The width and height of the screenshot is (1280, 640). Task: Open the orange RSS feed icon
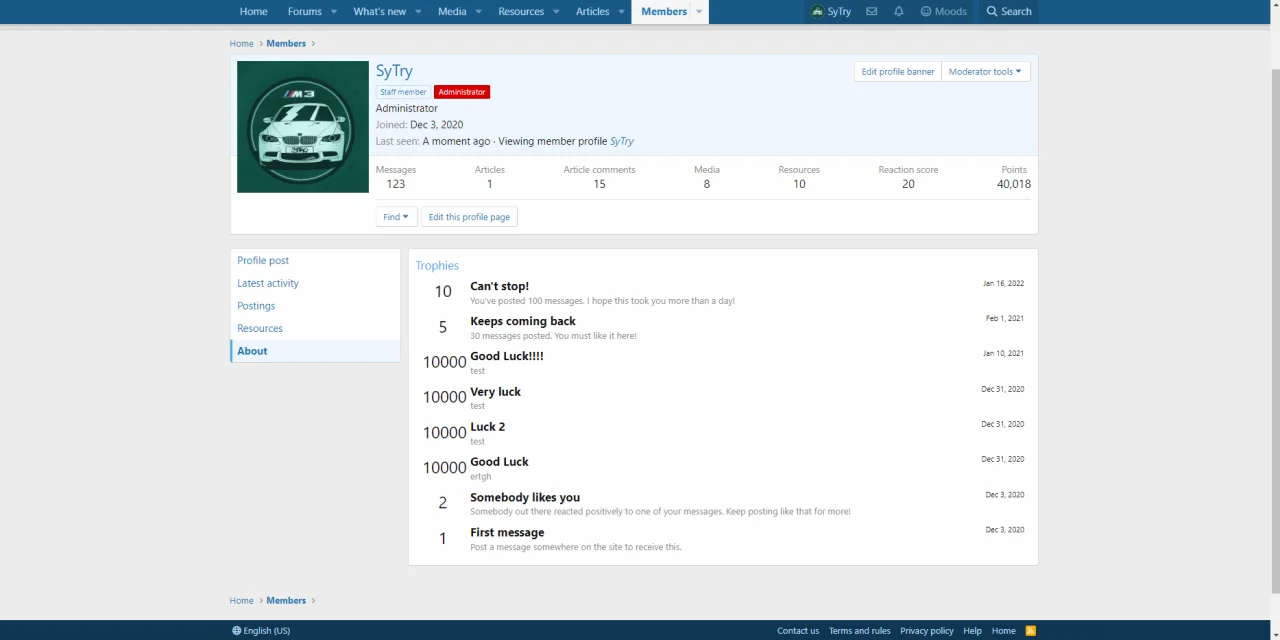point(1030,631)
